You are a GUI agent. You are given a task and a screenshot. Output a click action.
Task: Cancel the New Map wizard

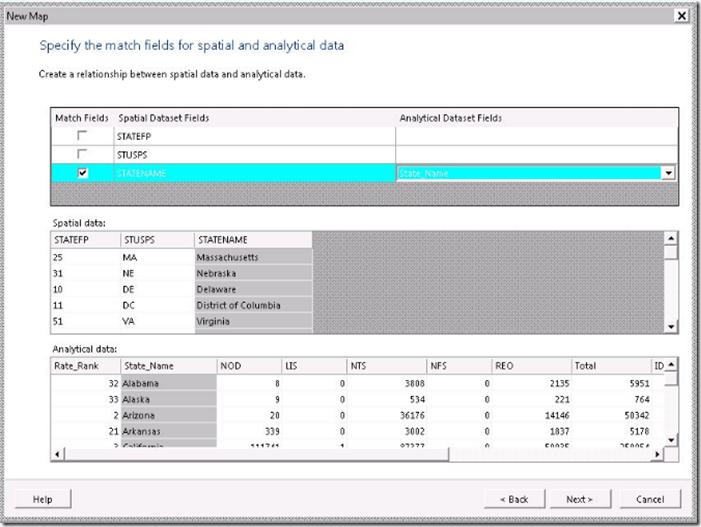[650, 499]
